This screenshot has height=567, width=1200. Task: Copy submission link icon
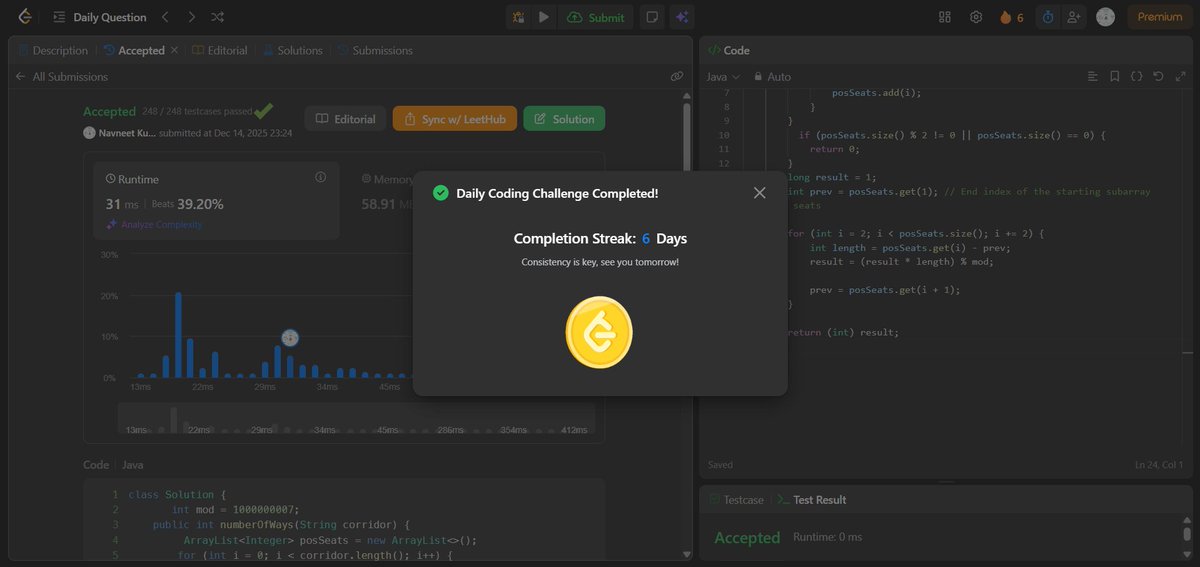[x=677, y=76]
